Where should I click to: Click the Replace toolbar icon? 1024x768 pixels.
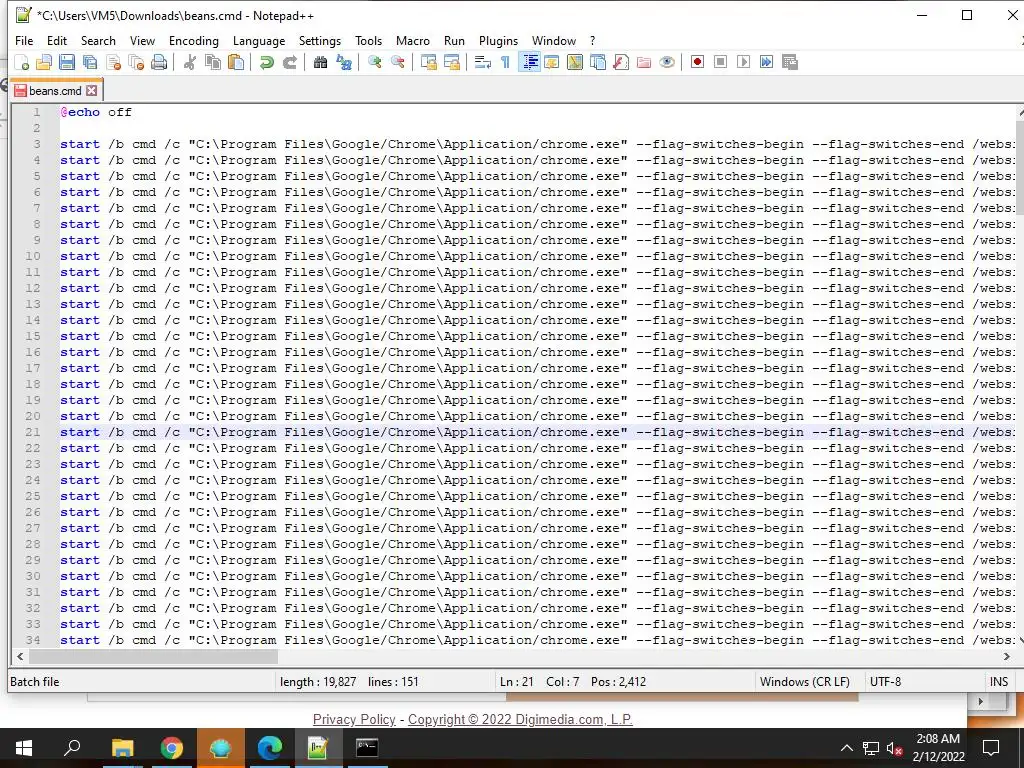click(x=344, y=63)
